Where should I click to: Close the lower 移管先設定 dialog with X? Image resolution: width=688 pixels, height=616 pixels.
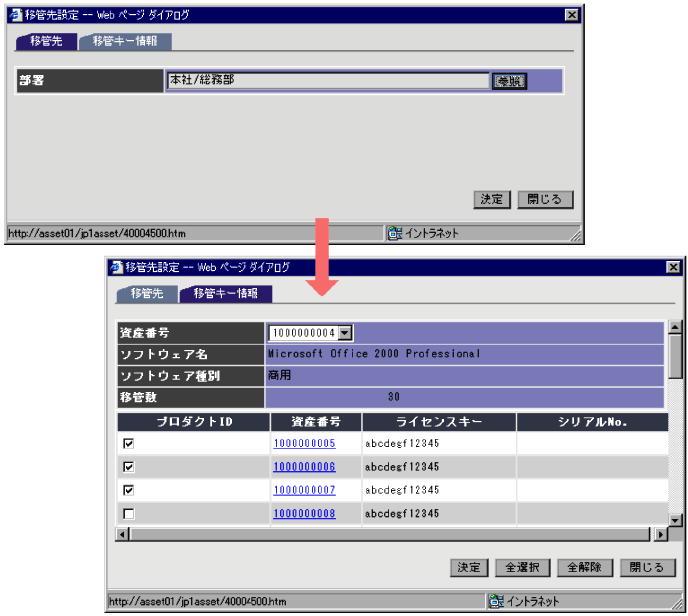click(673, 267)
